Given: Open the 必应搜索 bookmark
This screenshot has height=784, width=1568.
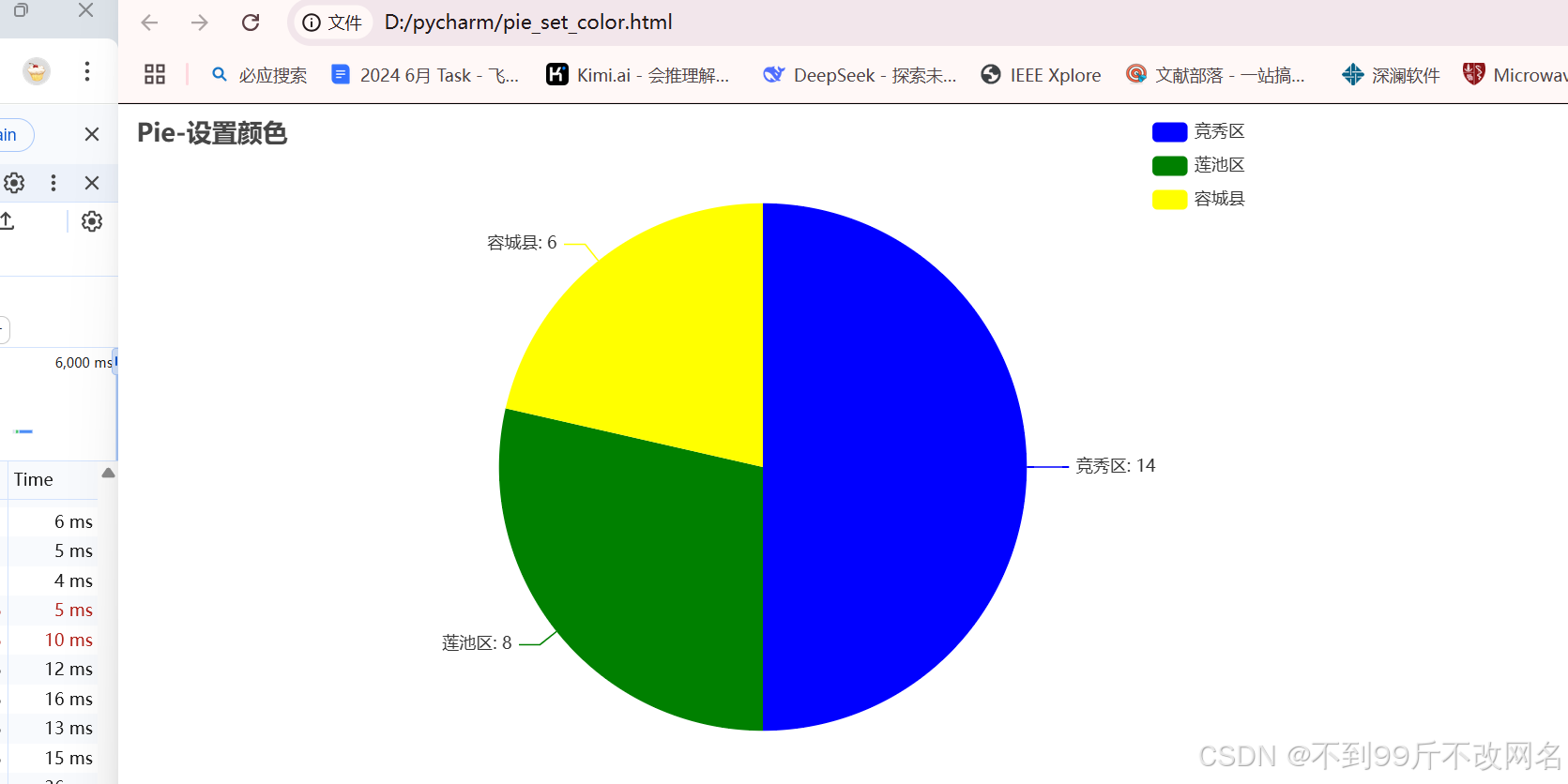Looking at the screenshot, I should pos(260,75).
